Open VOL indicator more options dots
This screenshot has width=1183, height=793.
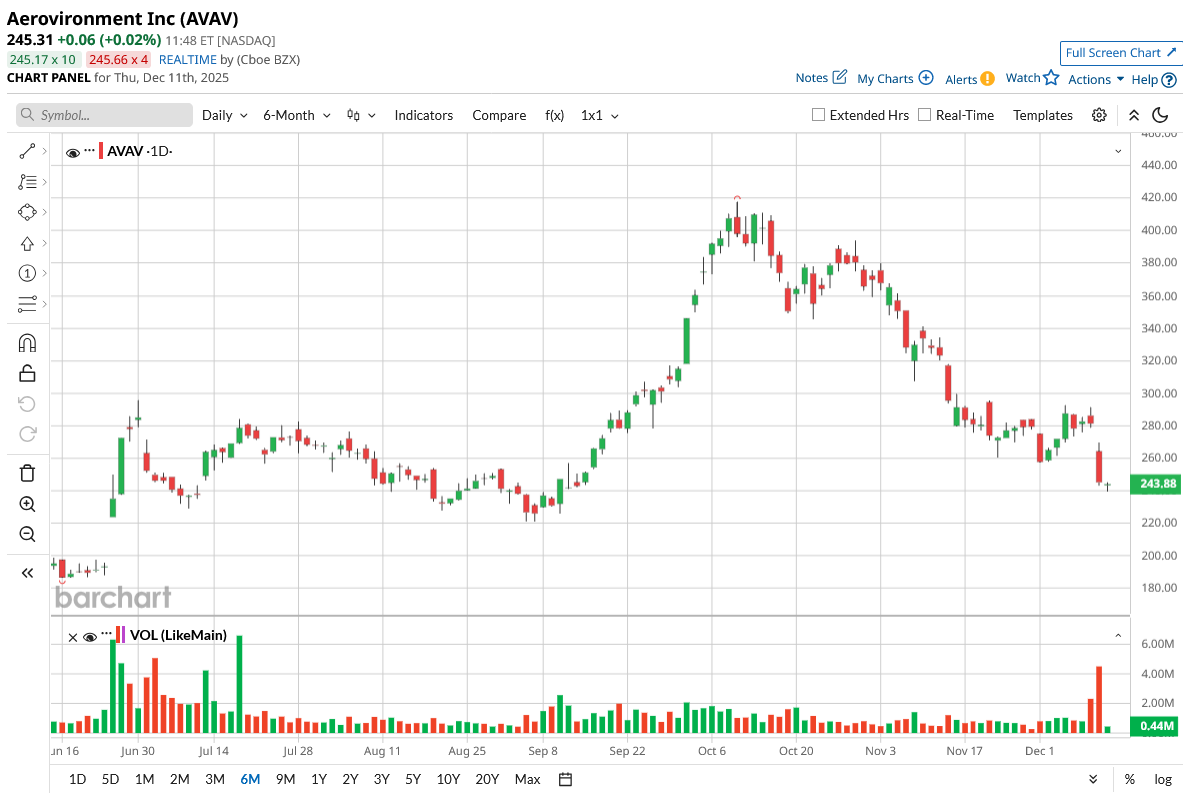click(x=106, y=634)
